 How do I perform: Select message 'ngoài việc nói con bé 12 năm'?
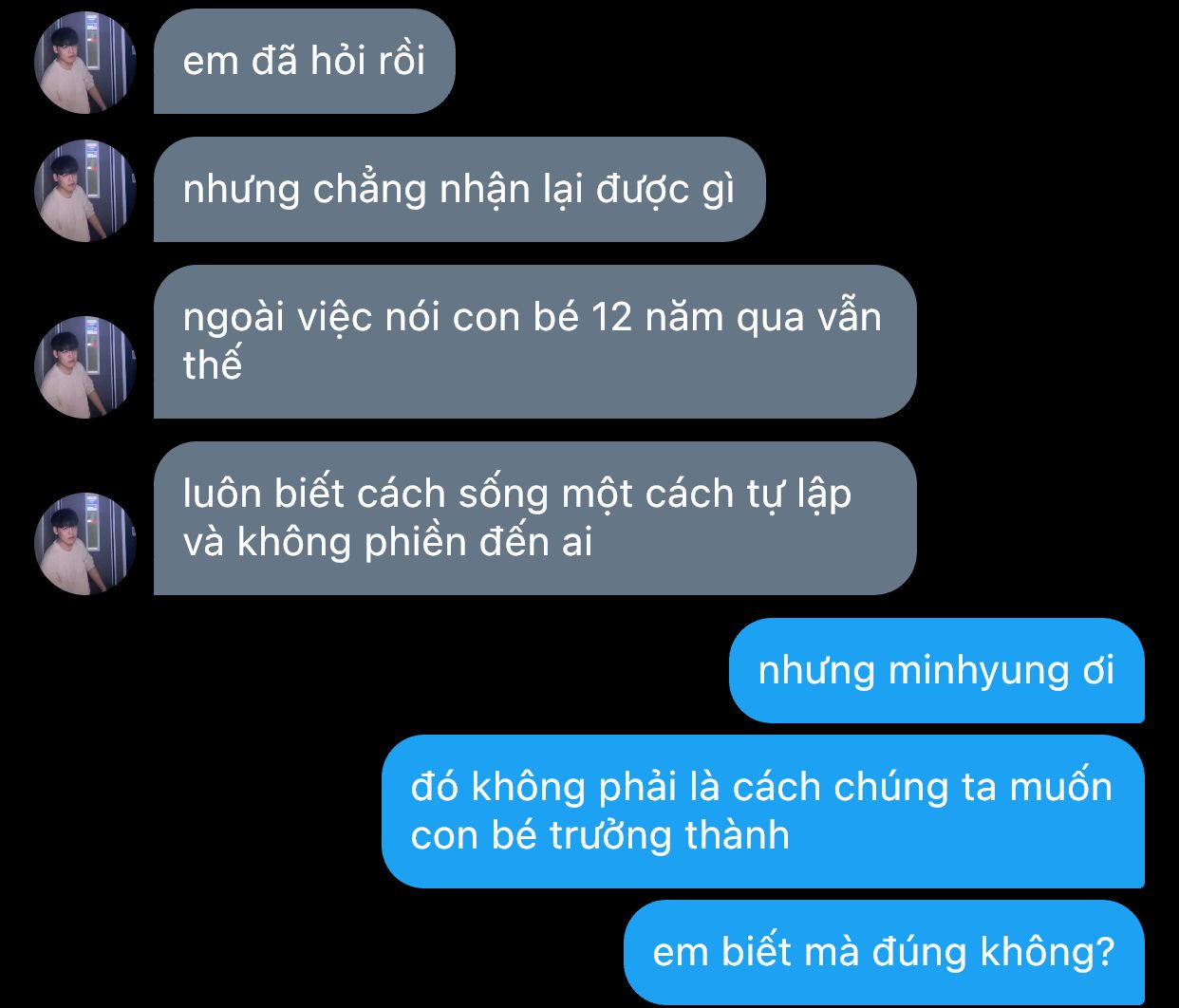coord(535,342)
